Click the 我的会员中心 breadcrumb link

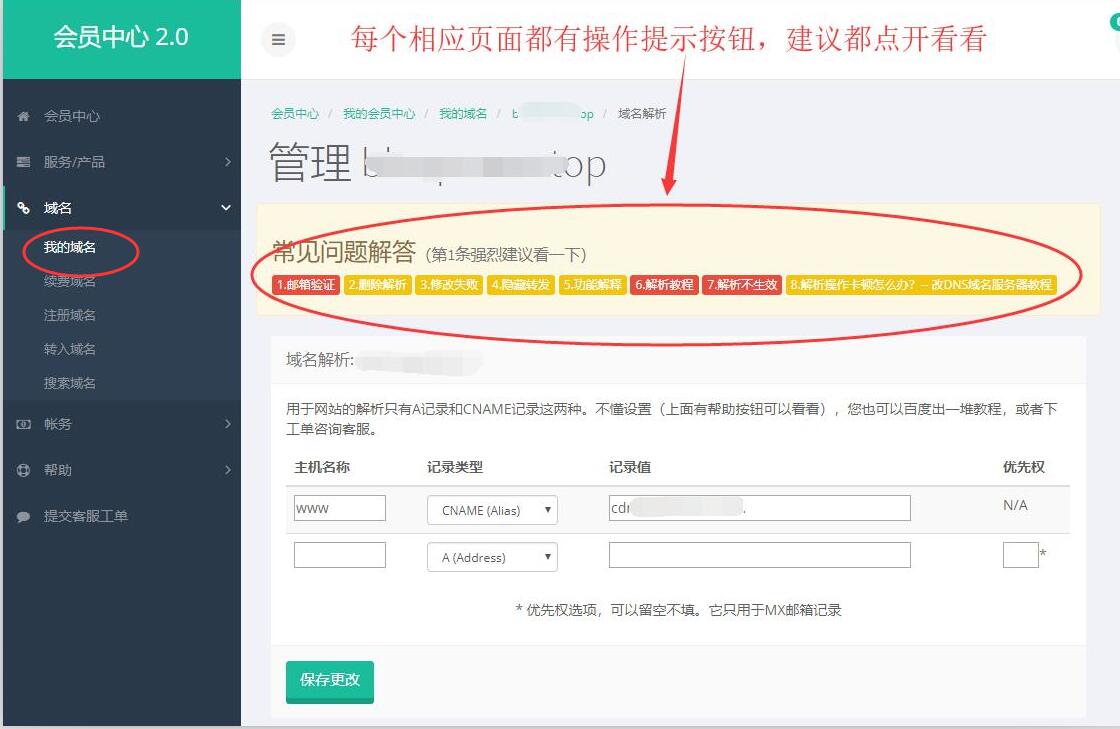tap(379, 114)
